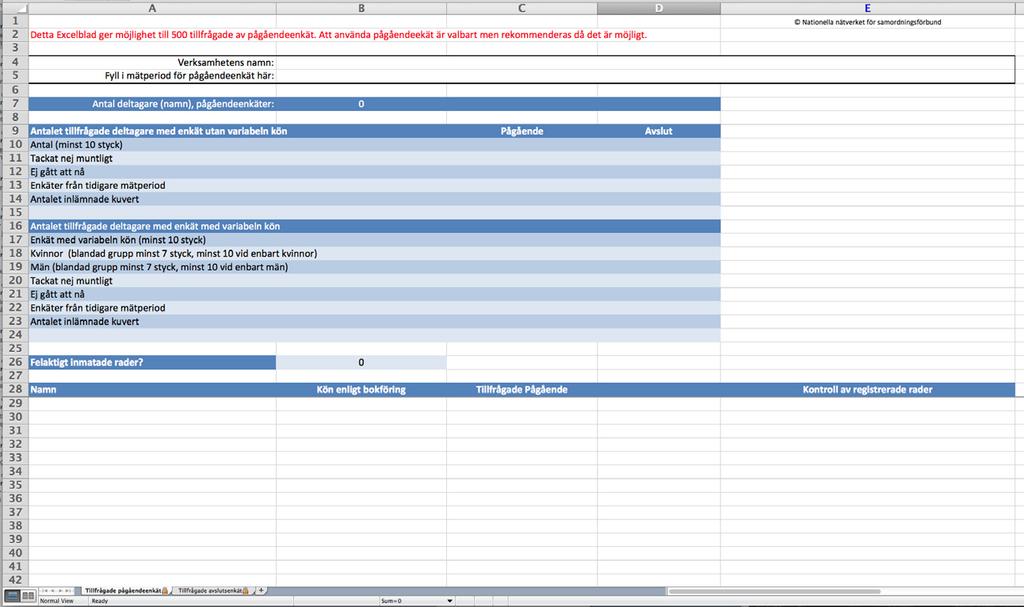Open the Sum=0 dropdown in status bar
This screenshot has width=1024, height=607.
449,600
